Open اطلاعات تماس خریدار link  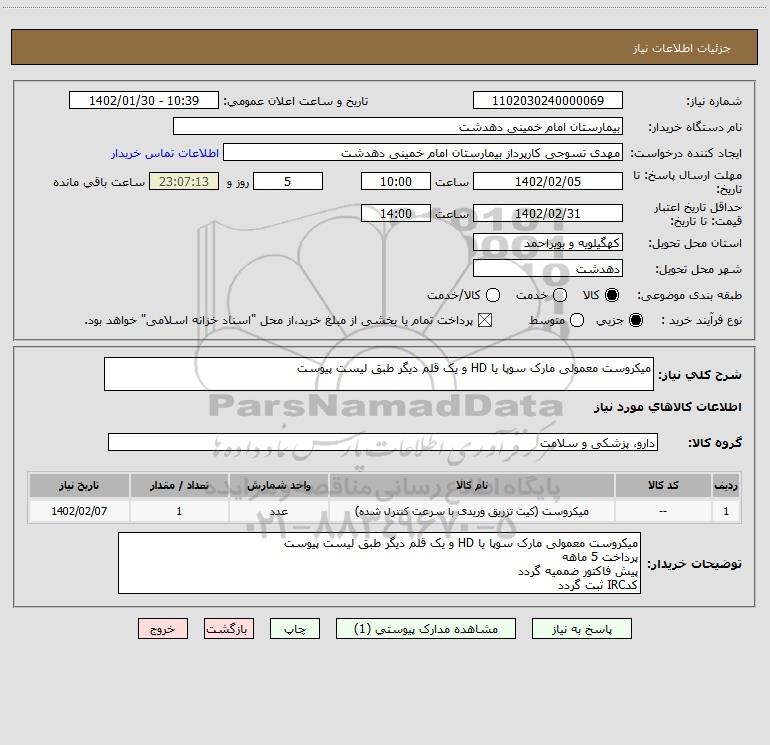165,153
